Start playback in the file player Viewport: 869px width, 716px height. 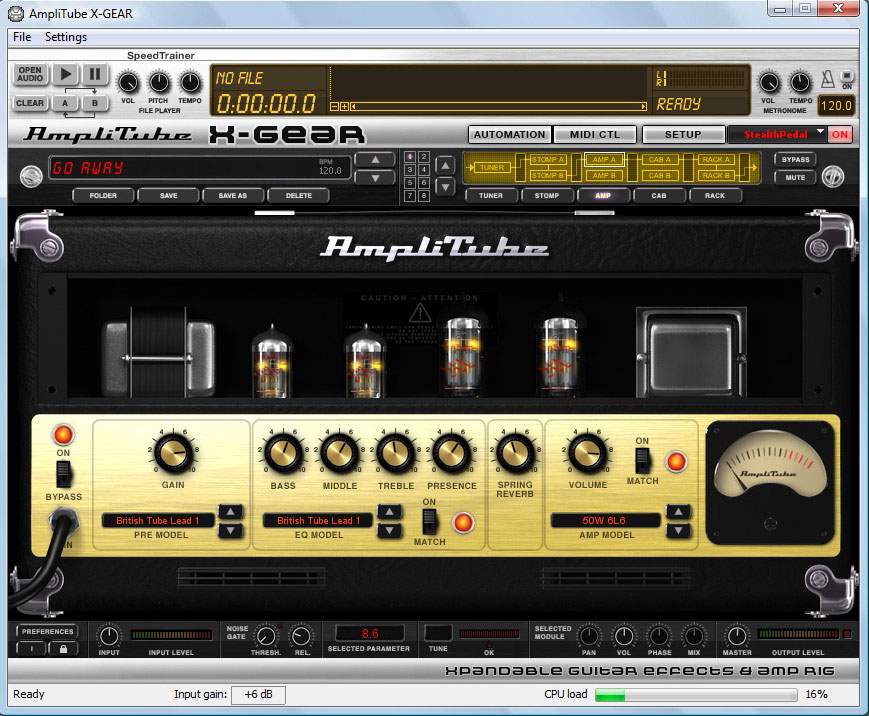tap(66, 74)
